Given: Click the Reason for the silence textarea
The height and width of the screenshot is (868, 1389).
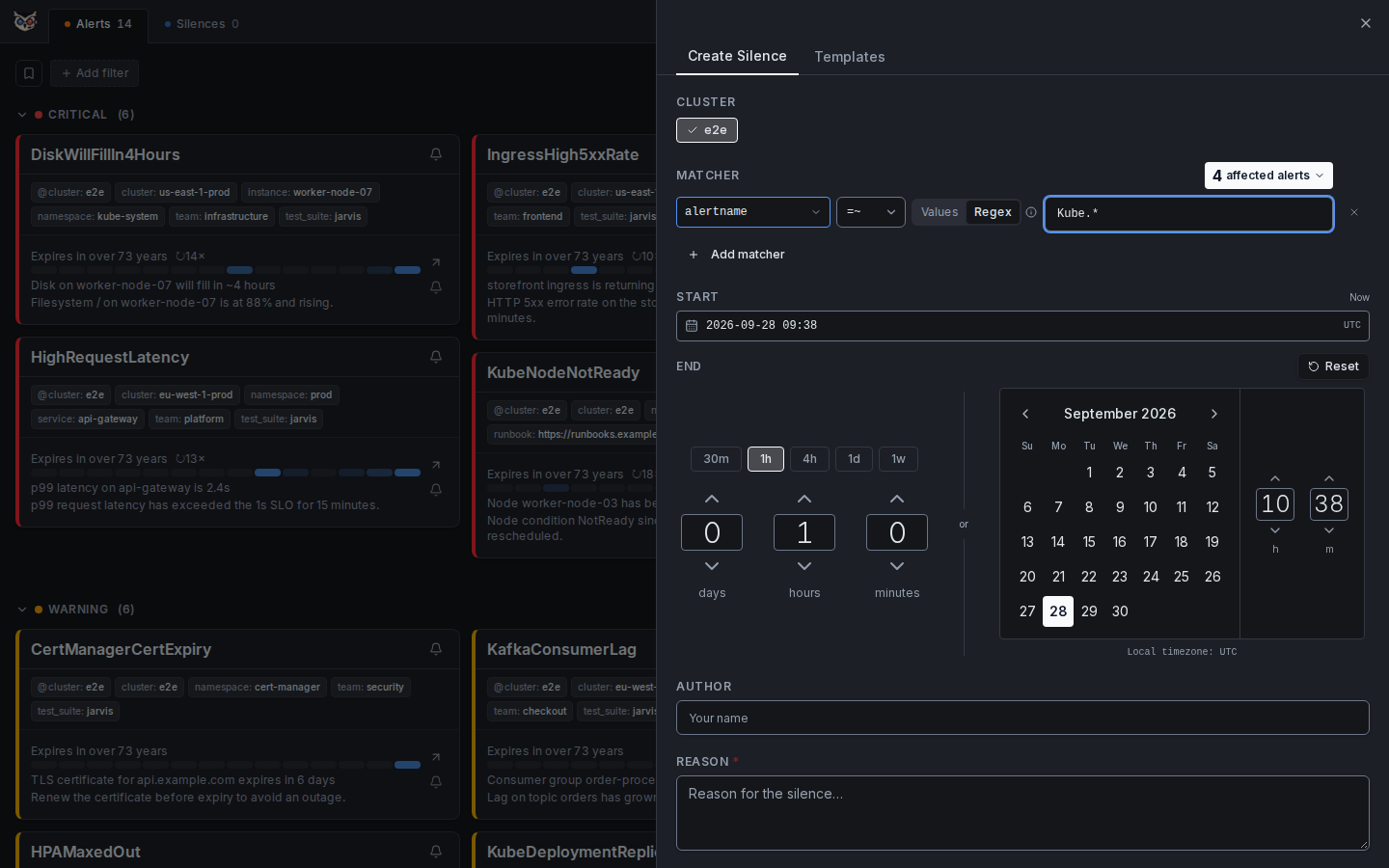Looking at the screenshot, I should point(1022,813).
